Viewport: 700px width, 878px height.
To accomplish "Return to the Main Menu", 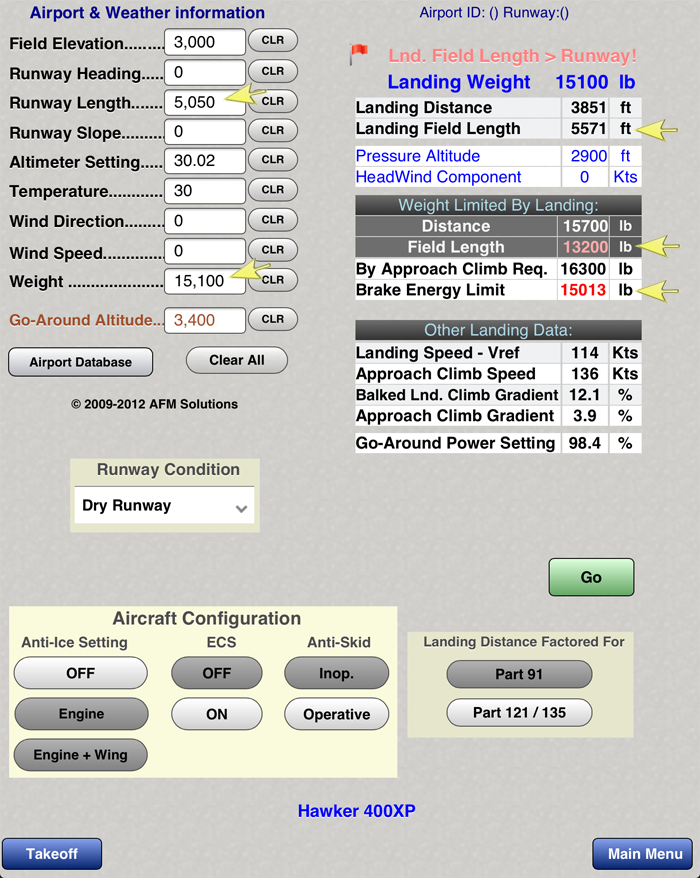I will tap(643, 854).
